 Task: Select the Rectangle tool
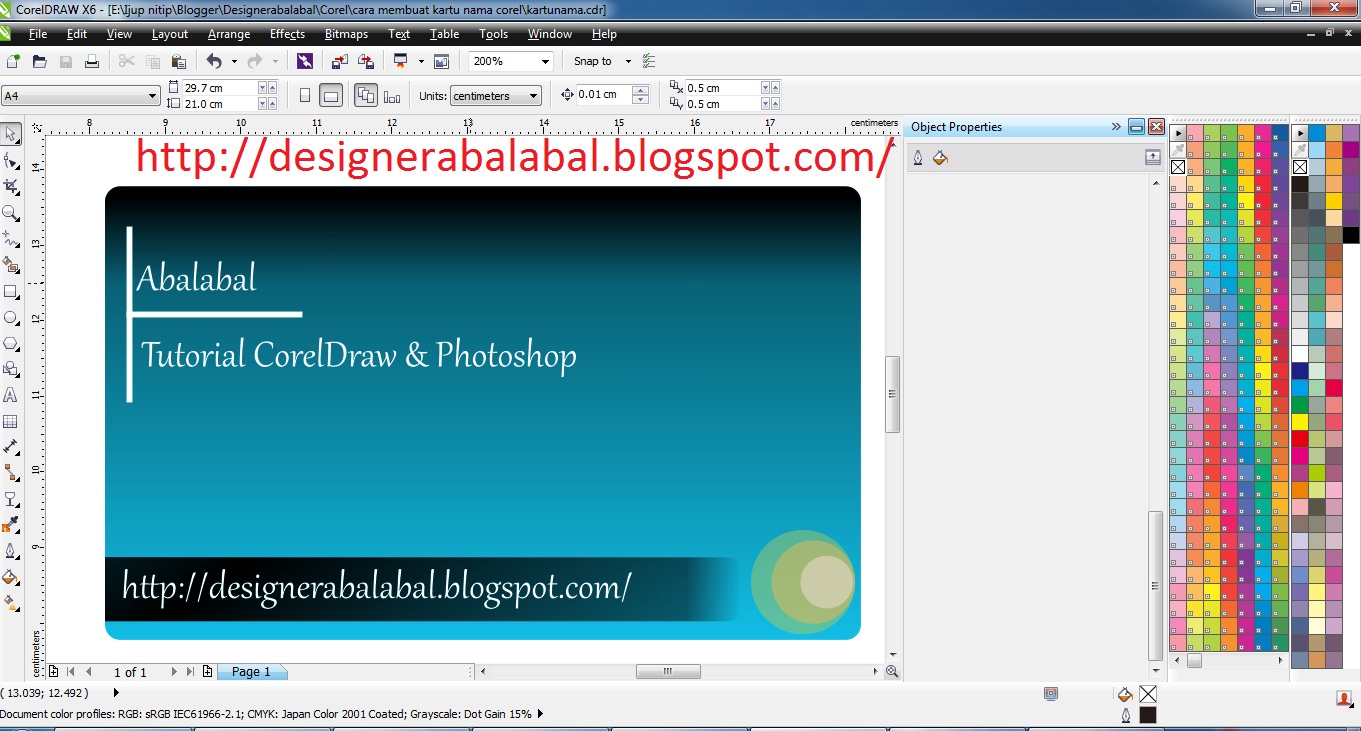tap(11, 292)
